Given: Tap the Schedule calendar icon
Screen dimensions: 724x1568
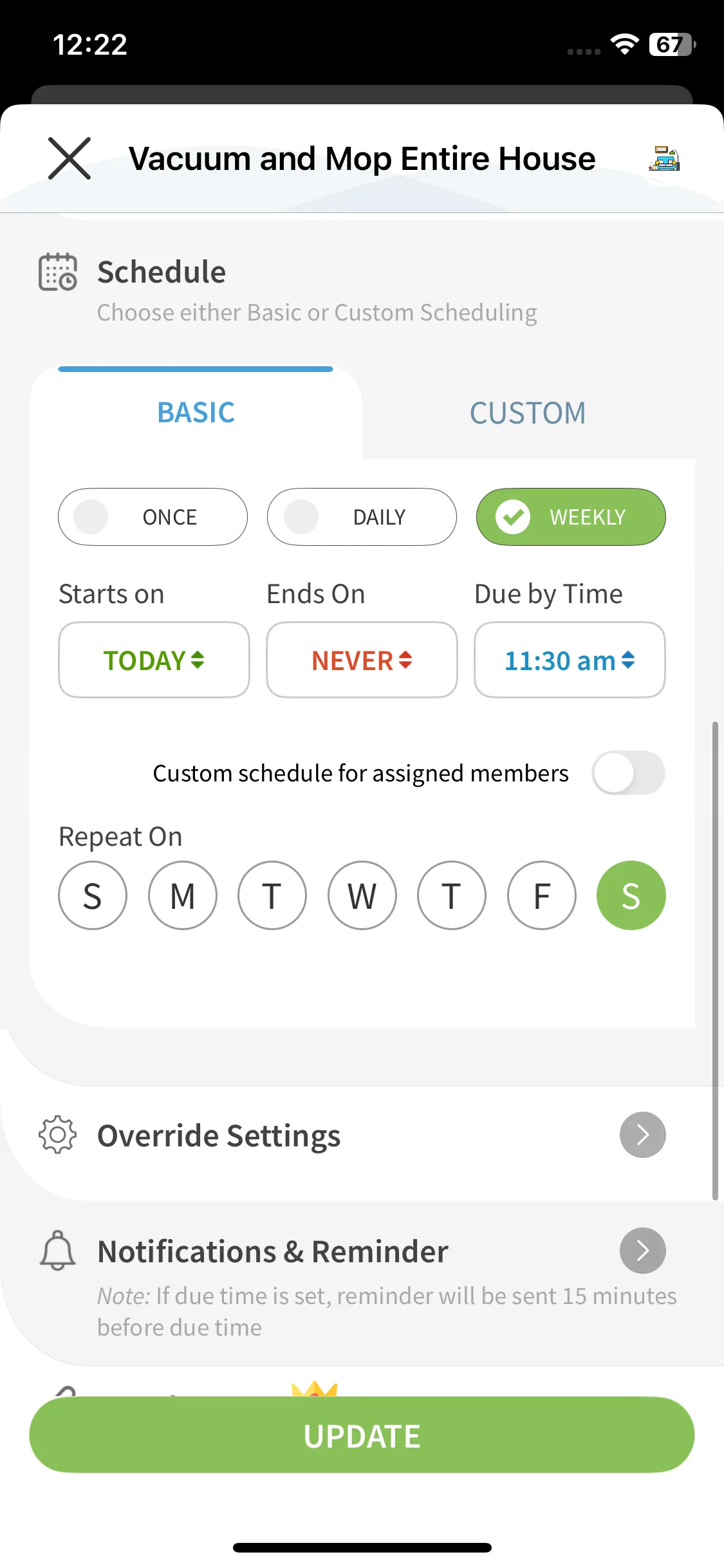Looking at the screenshot, I should click(58, 272).
